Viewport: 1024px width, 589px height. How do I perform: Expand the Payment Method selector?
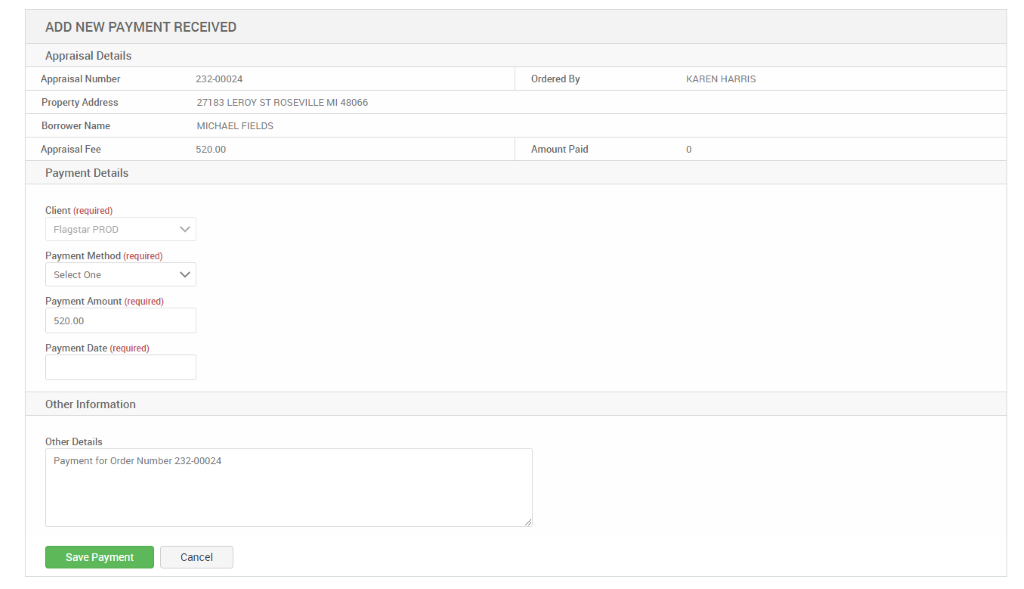tap(120, 274)
